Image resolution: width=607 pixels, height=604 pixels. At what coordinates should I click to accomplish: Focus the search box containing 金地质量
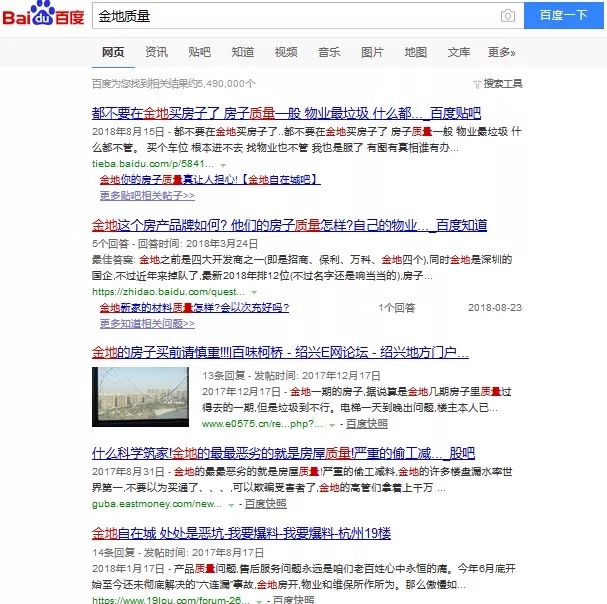(308, 16)
